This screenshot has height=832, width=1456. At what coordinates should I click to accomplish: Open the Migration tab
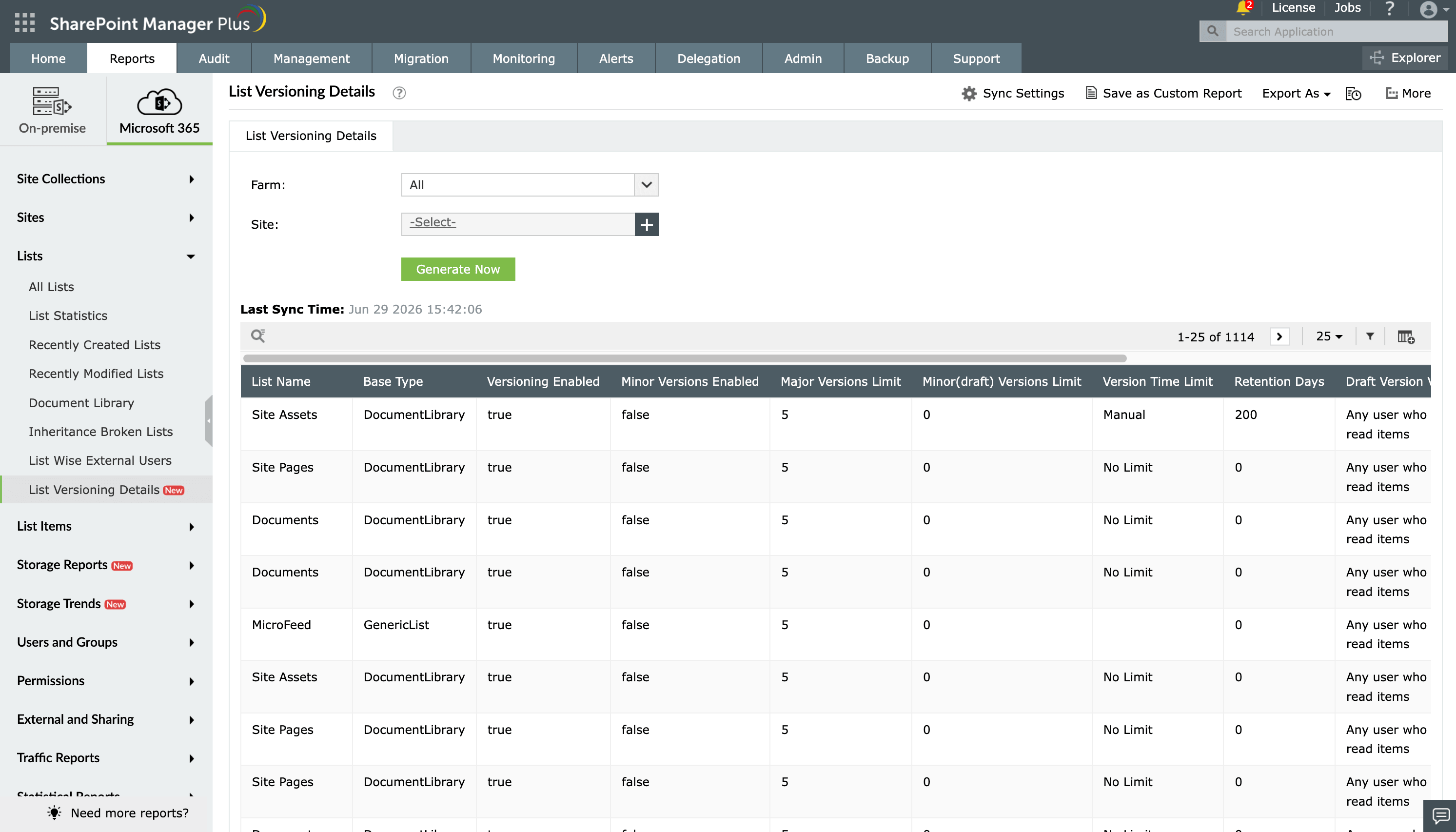pyautogui.click(x=421, y=59)
